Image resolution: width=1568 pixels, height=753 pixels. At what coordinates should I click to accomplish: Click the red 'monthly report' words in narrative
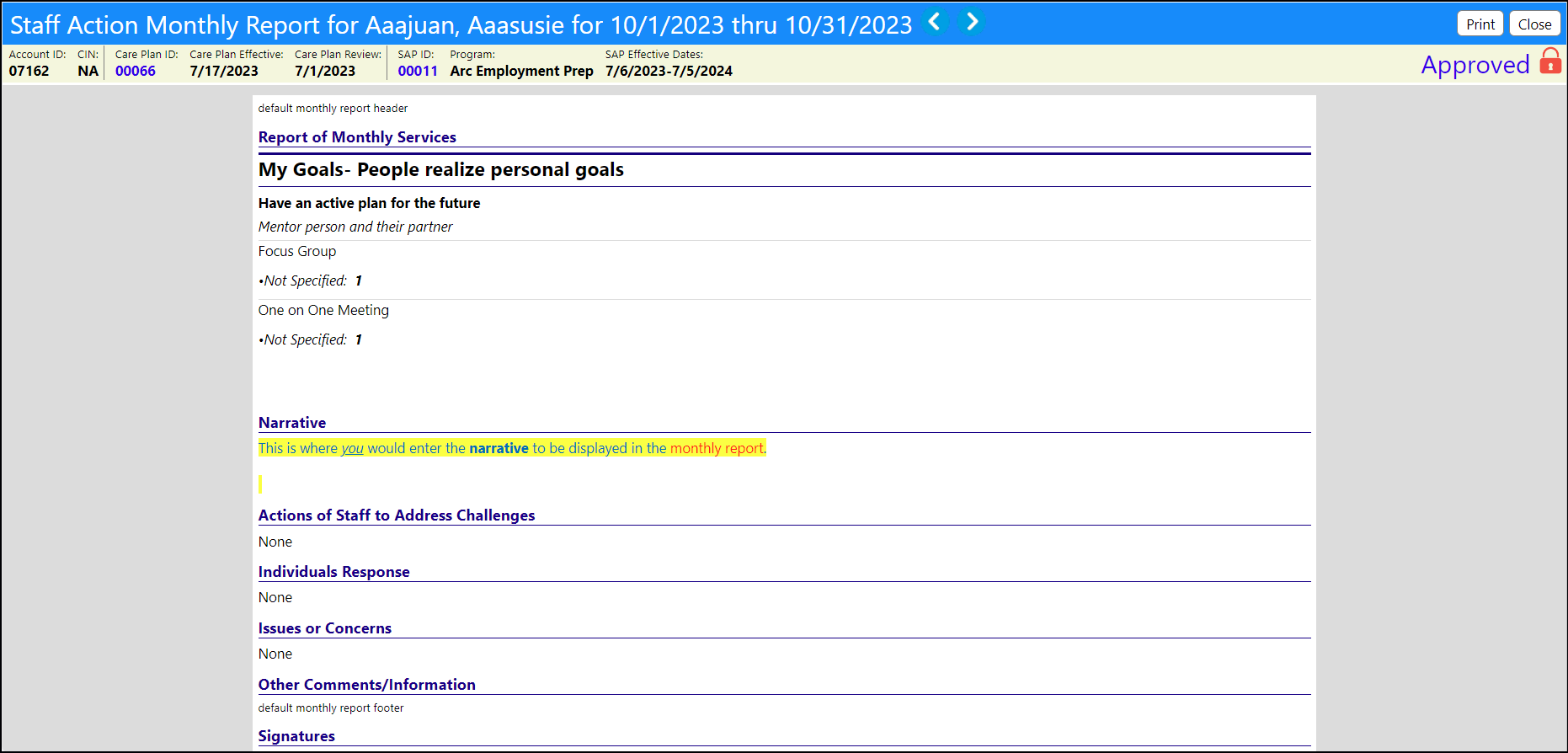click(717, 448)
